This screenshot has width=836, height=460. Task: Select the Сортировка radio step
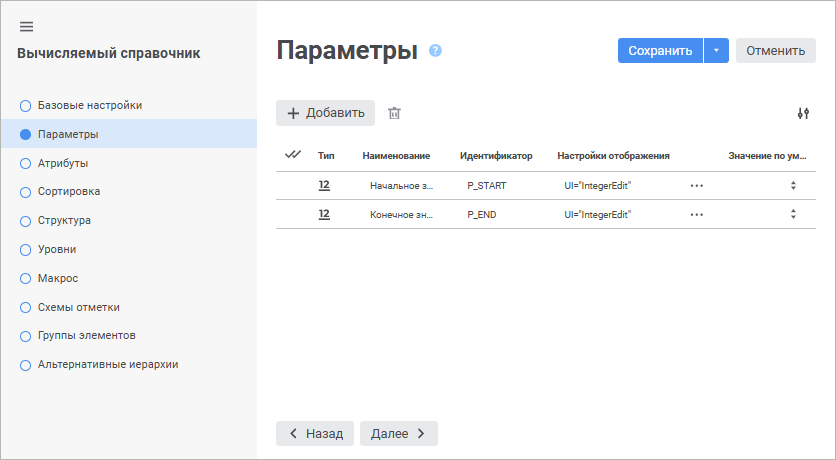click(x=26, y=191)
